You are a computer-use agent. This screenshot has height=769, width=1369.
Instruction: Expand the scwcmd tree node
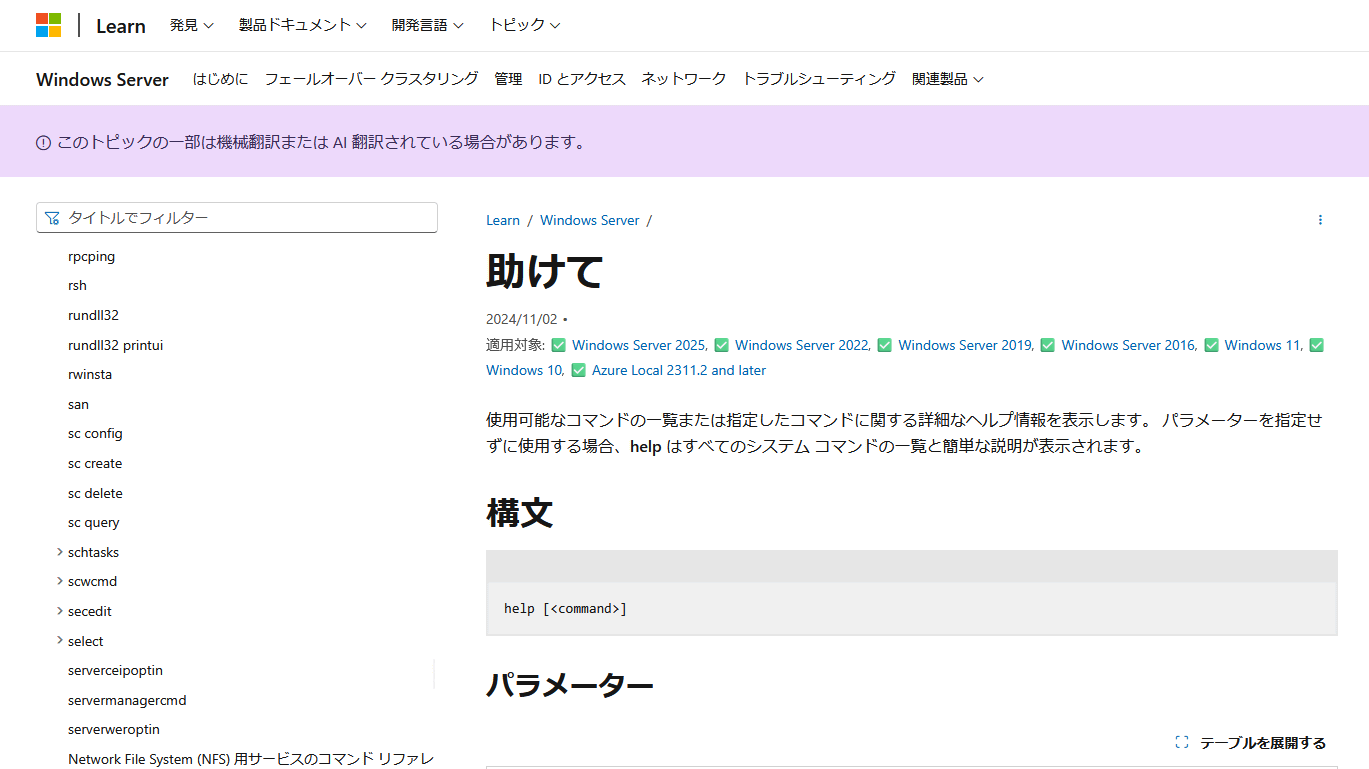[x=60, y=581]
